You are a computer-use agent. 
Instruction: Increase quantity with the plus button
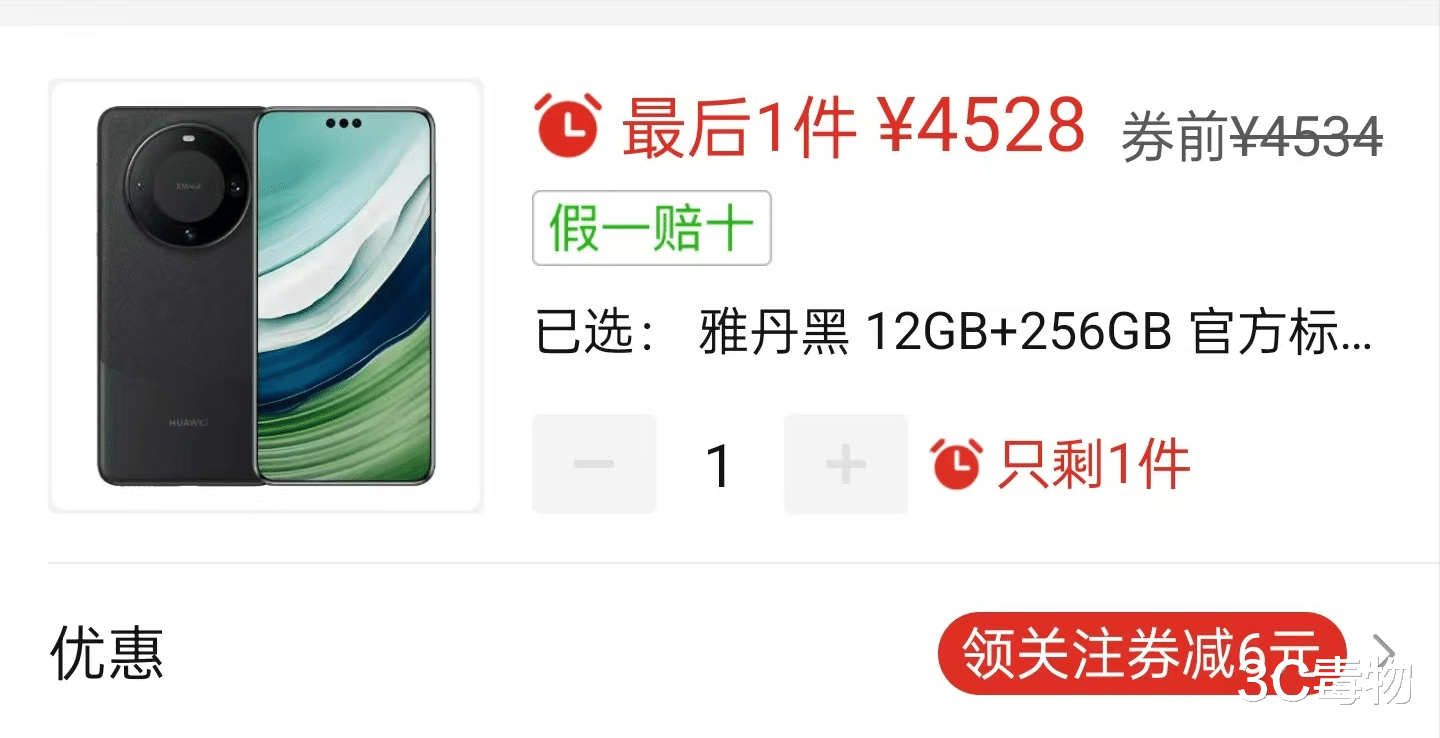(x=846, y=464)
